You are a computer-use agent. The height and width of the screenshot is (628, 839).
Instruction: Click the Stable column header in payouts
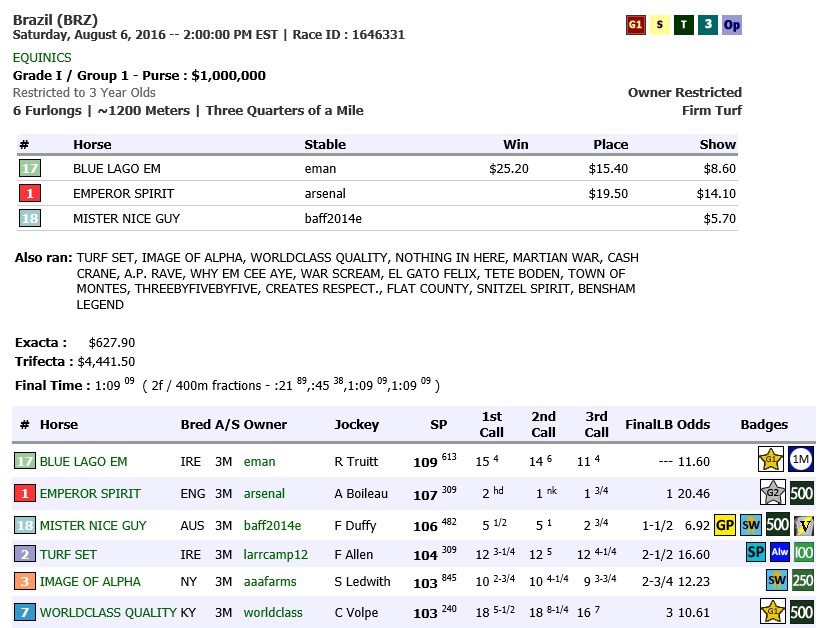(x=325, y=144)
